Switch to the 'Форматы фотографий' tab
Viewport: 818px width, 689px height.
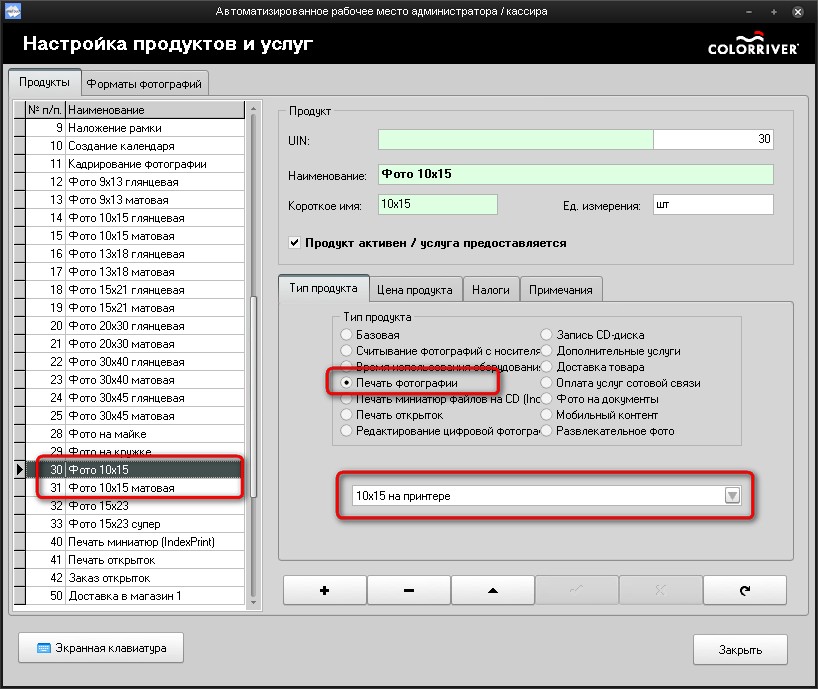tap(144, 84)
